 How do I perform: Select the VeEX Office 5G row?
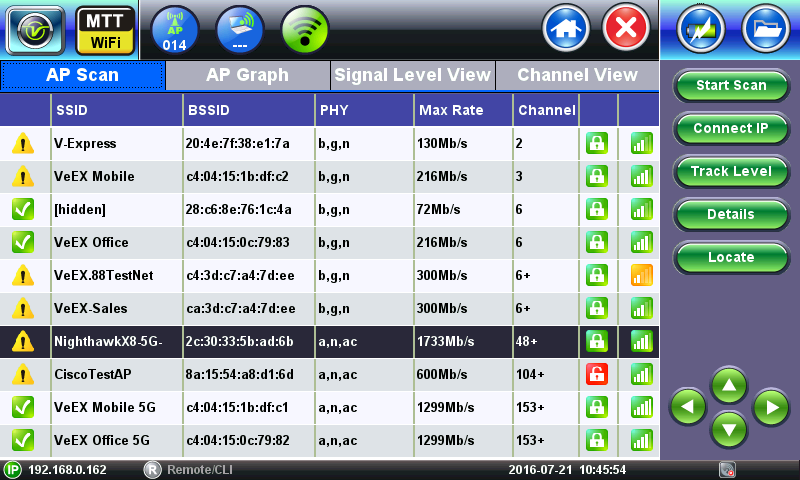tap(300, 440)
